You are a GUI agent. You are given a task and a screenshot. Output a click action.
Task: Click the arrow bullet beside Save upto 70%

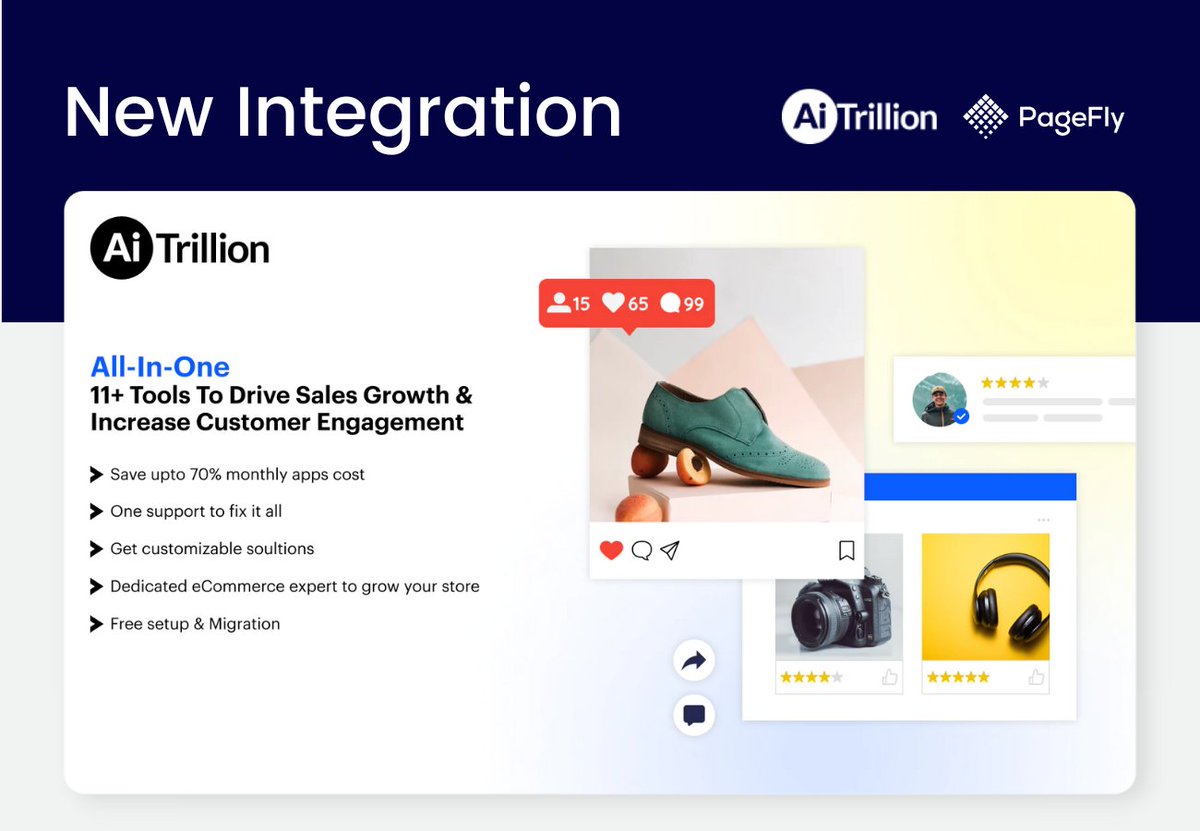96,474
